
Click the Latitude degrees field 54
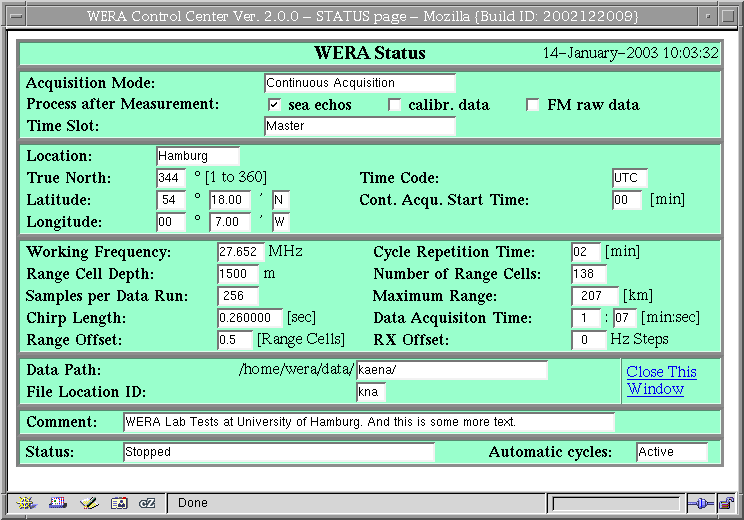click(x=171, y=200)
